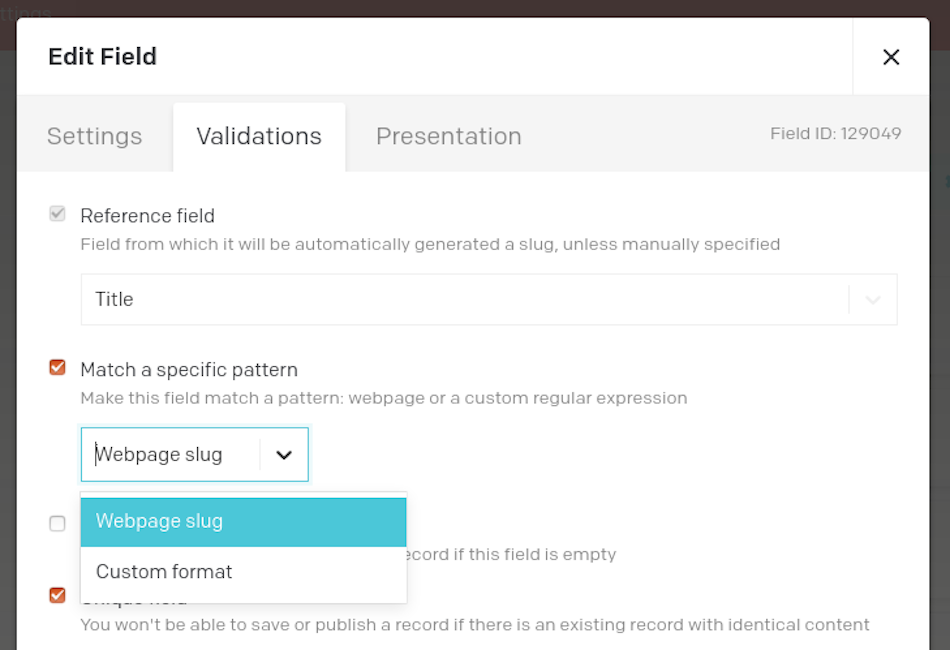Open the Presentation tab
The image size is (950, 650).
coord(448,136)
